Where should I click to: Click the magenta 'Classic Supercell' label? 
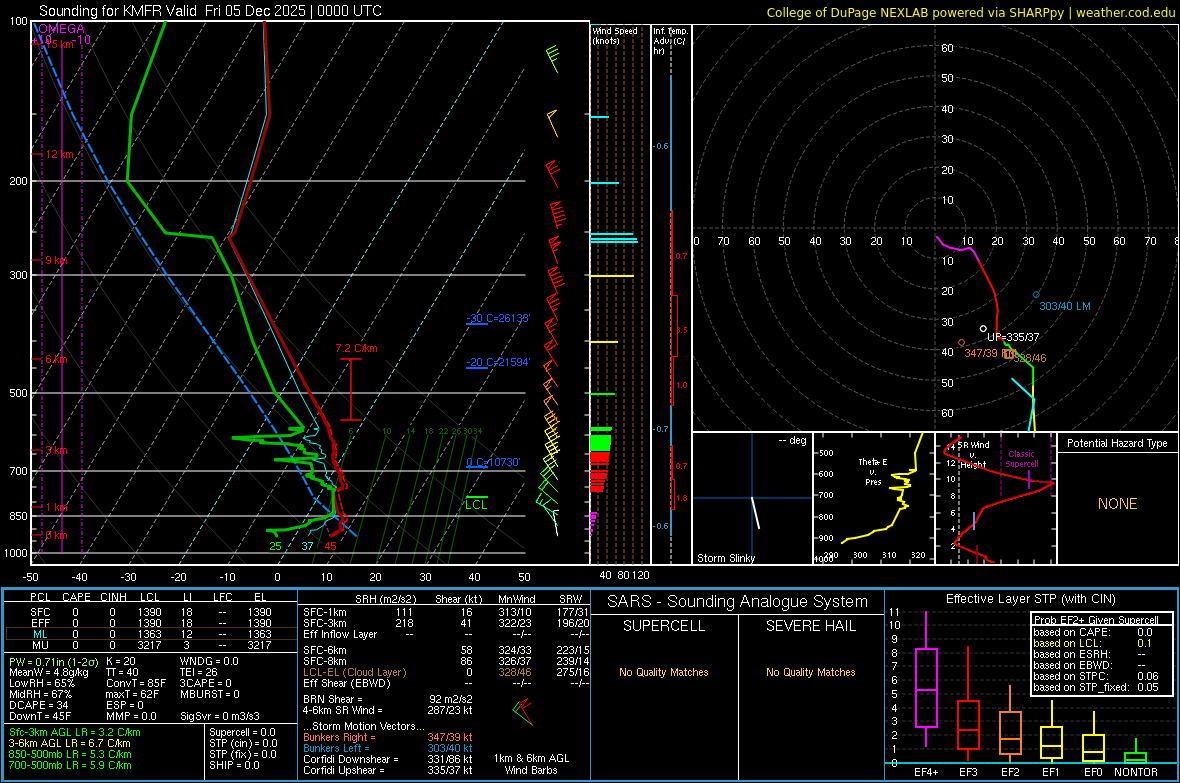[x=1022, y=459]
